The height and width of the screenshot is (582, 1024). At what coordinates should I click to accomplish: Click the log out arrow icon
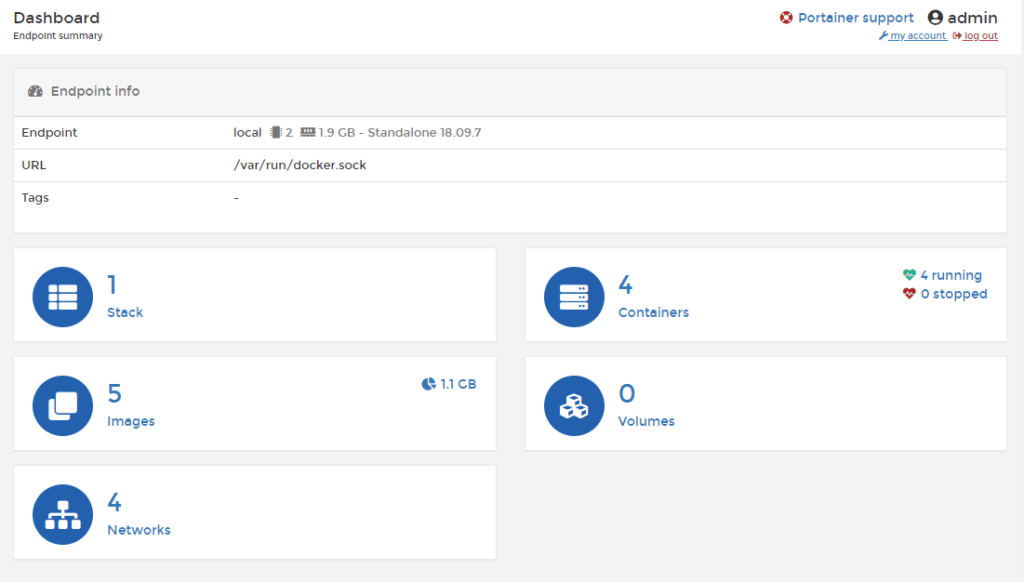(x=957, y=36)
